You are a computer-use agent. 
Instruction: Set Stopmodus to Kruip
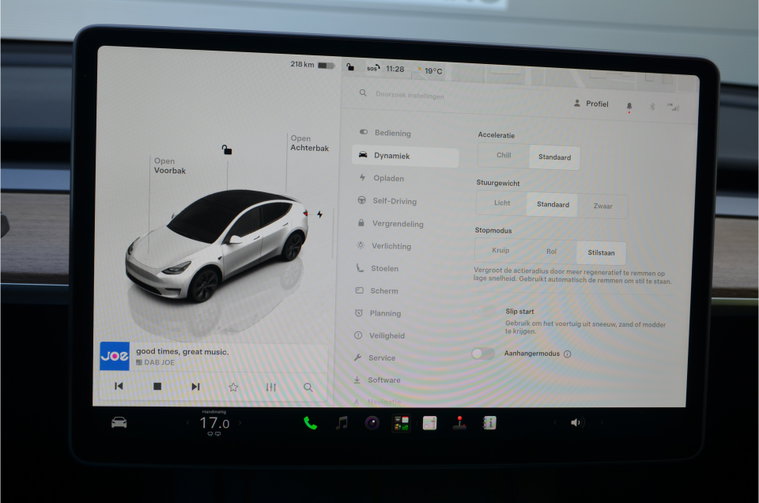pos(501,250)
